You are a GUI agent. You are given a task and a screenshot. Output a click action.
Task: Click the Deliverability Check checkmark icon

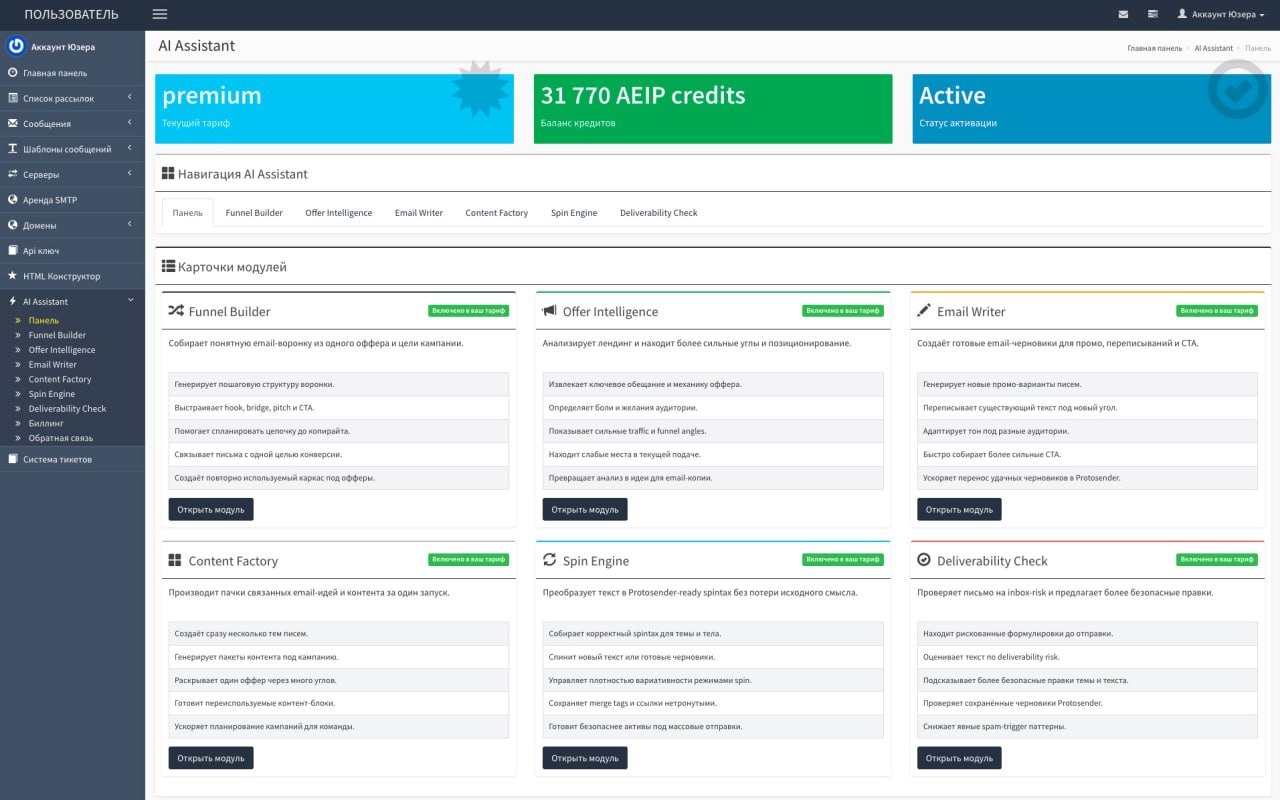924,560
